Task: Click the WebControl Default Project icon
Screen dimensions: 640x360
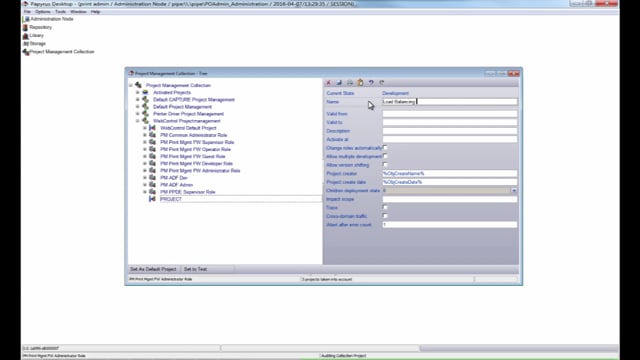Action: tap(152, 128)
